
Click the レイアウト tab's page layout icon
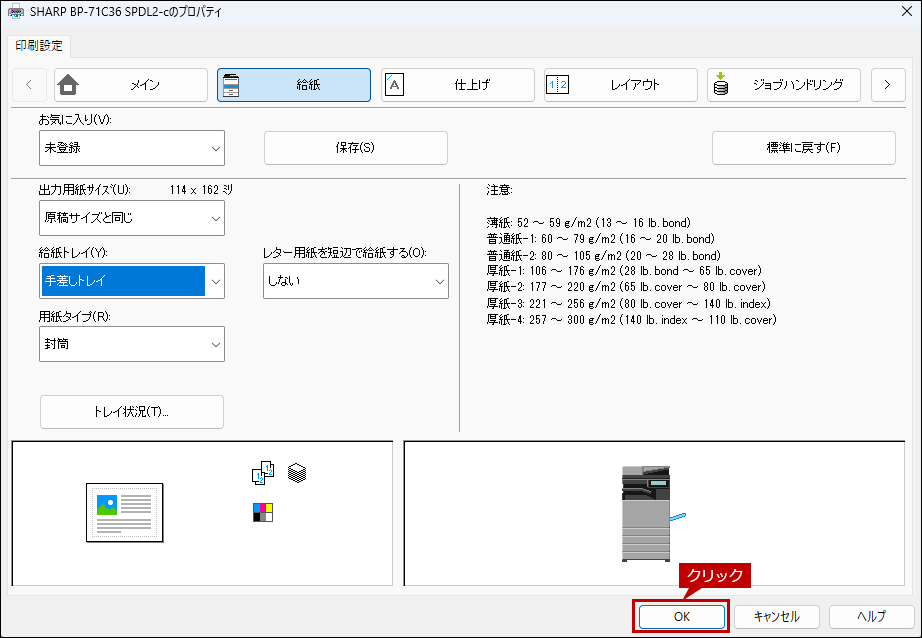557,85
